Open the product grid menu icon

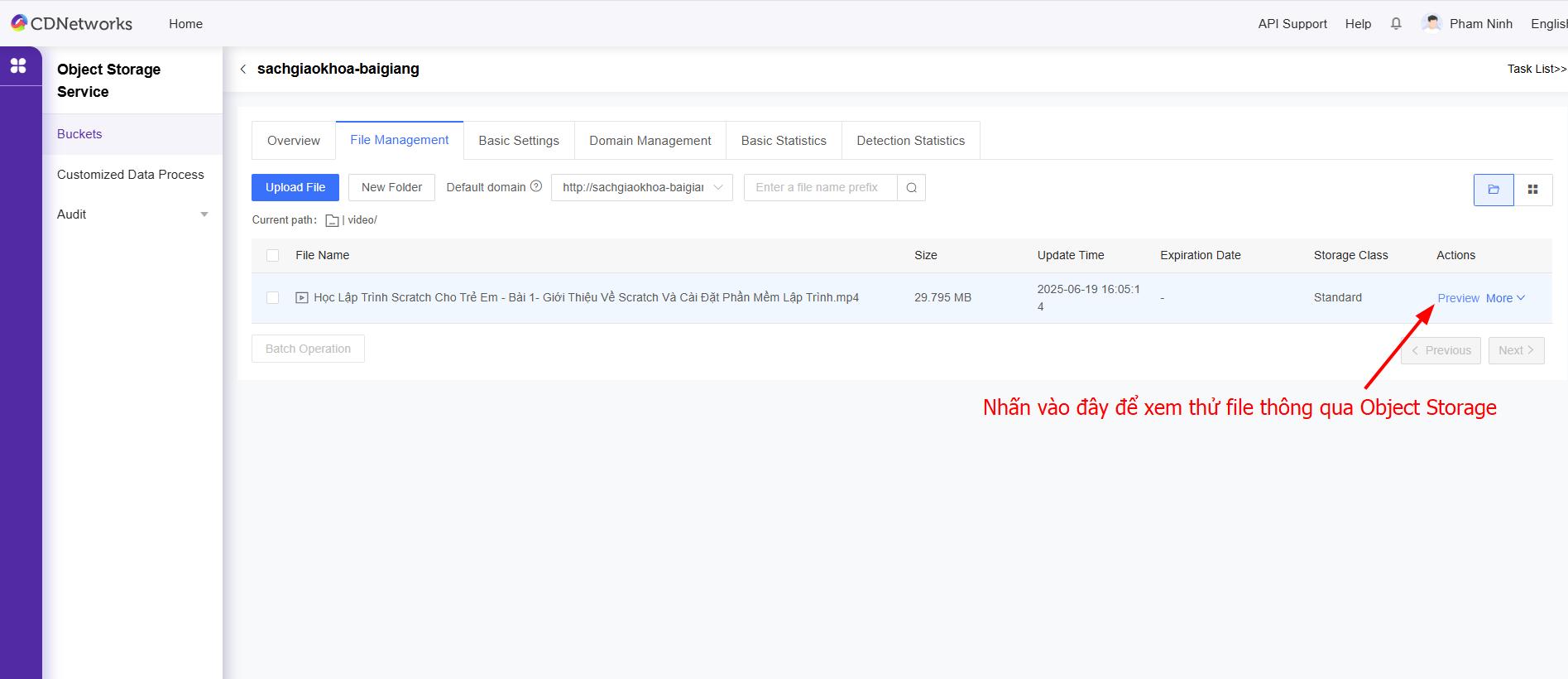coord(18,65)
